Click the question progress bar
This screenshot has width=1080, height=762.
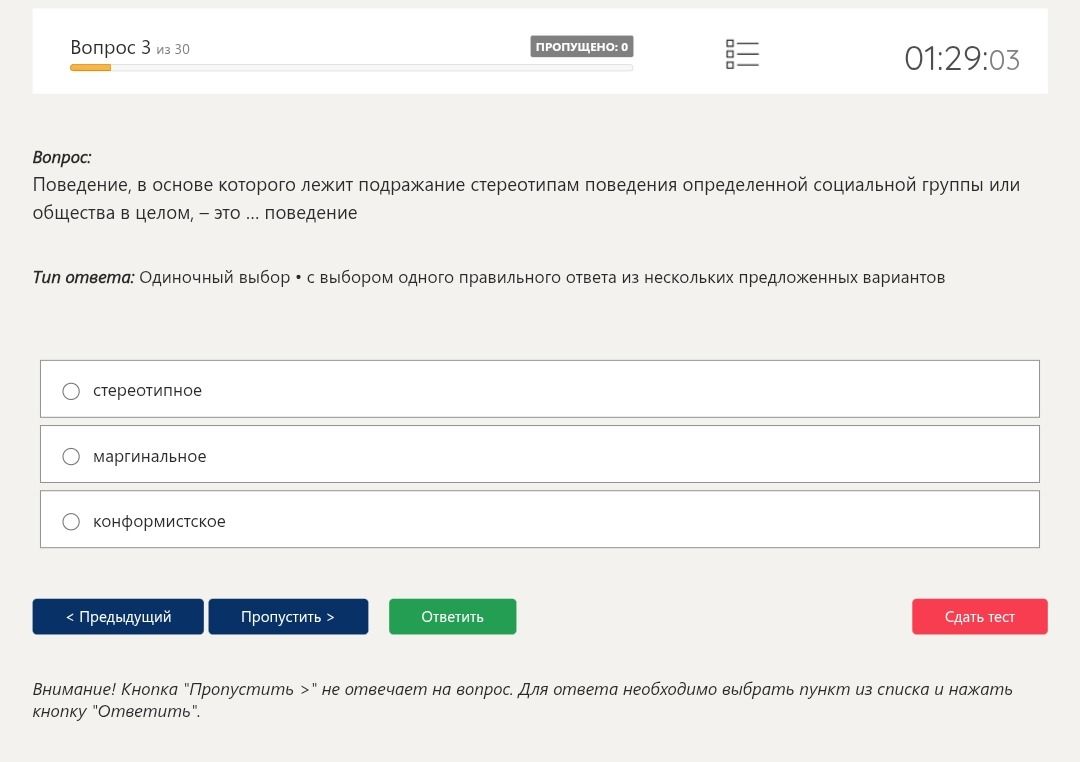tap(351, 68)
